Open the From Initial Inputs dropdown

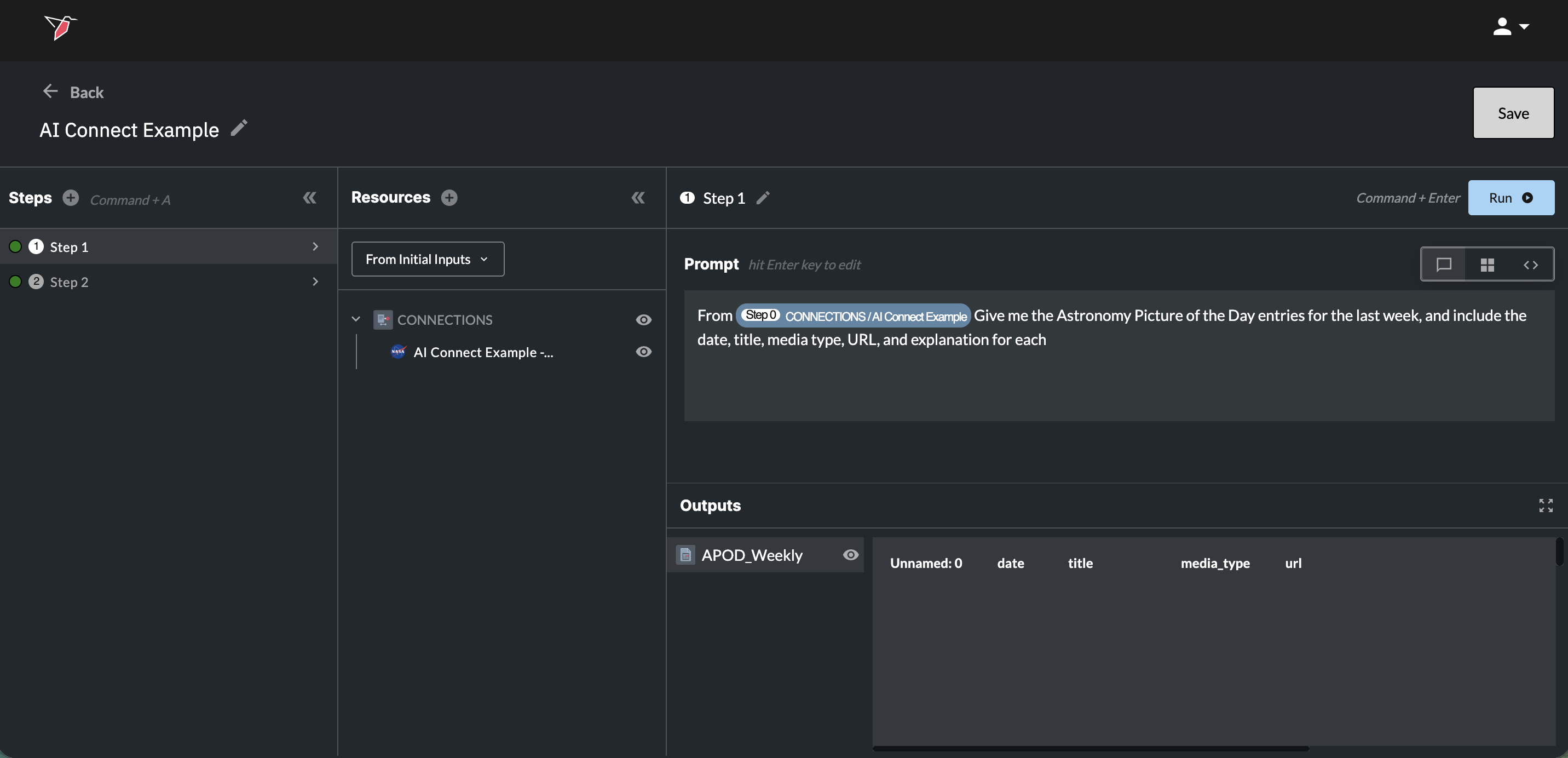tap(427, 259)
